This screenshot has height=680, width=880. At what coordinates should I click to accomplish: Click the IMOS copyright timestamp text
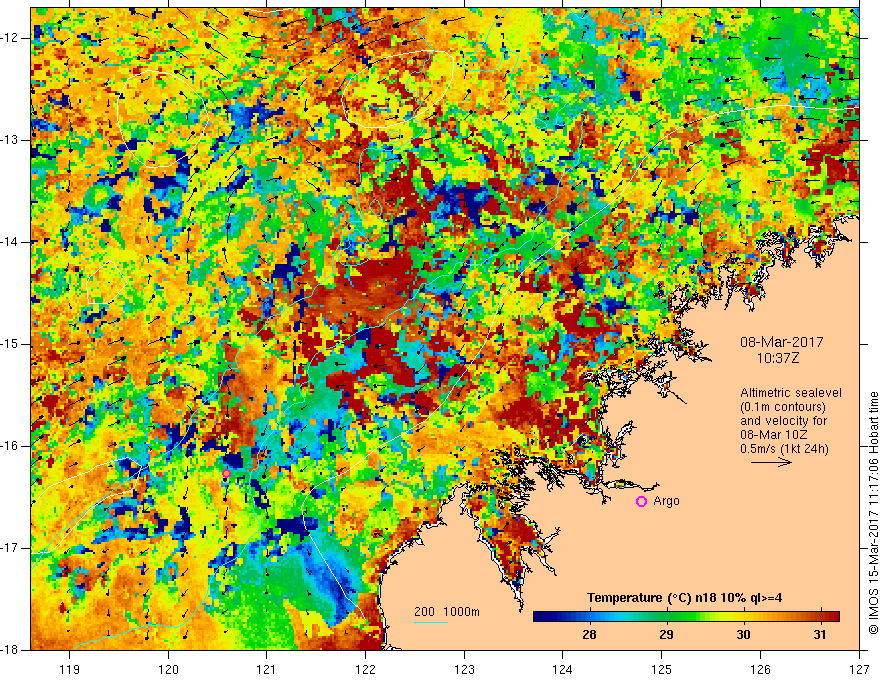(873, 513)
